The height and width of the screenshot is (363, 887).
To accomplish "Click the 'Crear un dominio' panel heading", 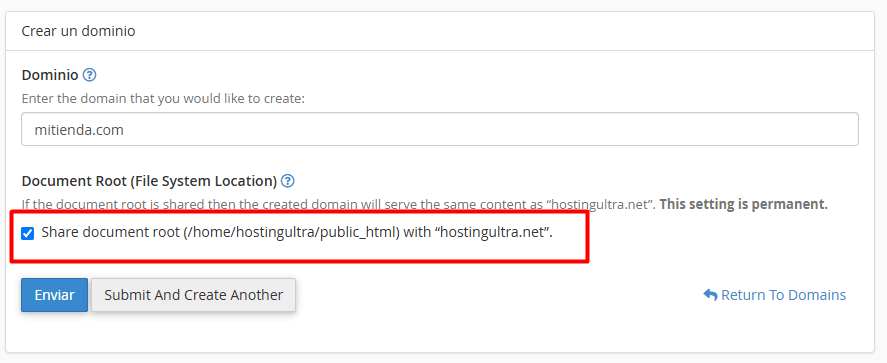I will [78, 31].
